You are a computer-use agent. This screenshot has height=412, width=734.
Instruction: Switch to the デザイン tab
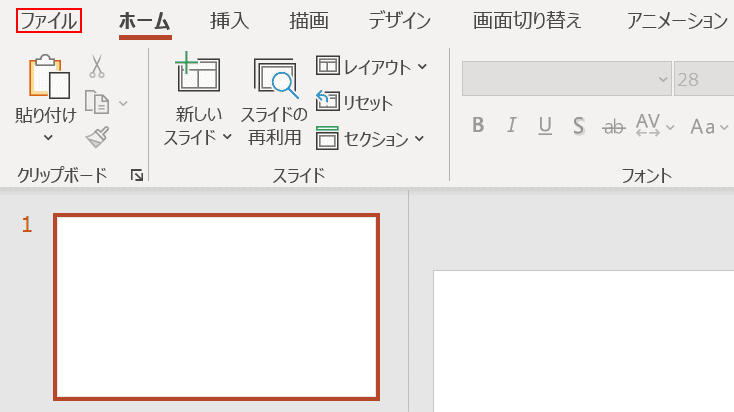tap(399, 21)
